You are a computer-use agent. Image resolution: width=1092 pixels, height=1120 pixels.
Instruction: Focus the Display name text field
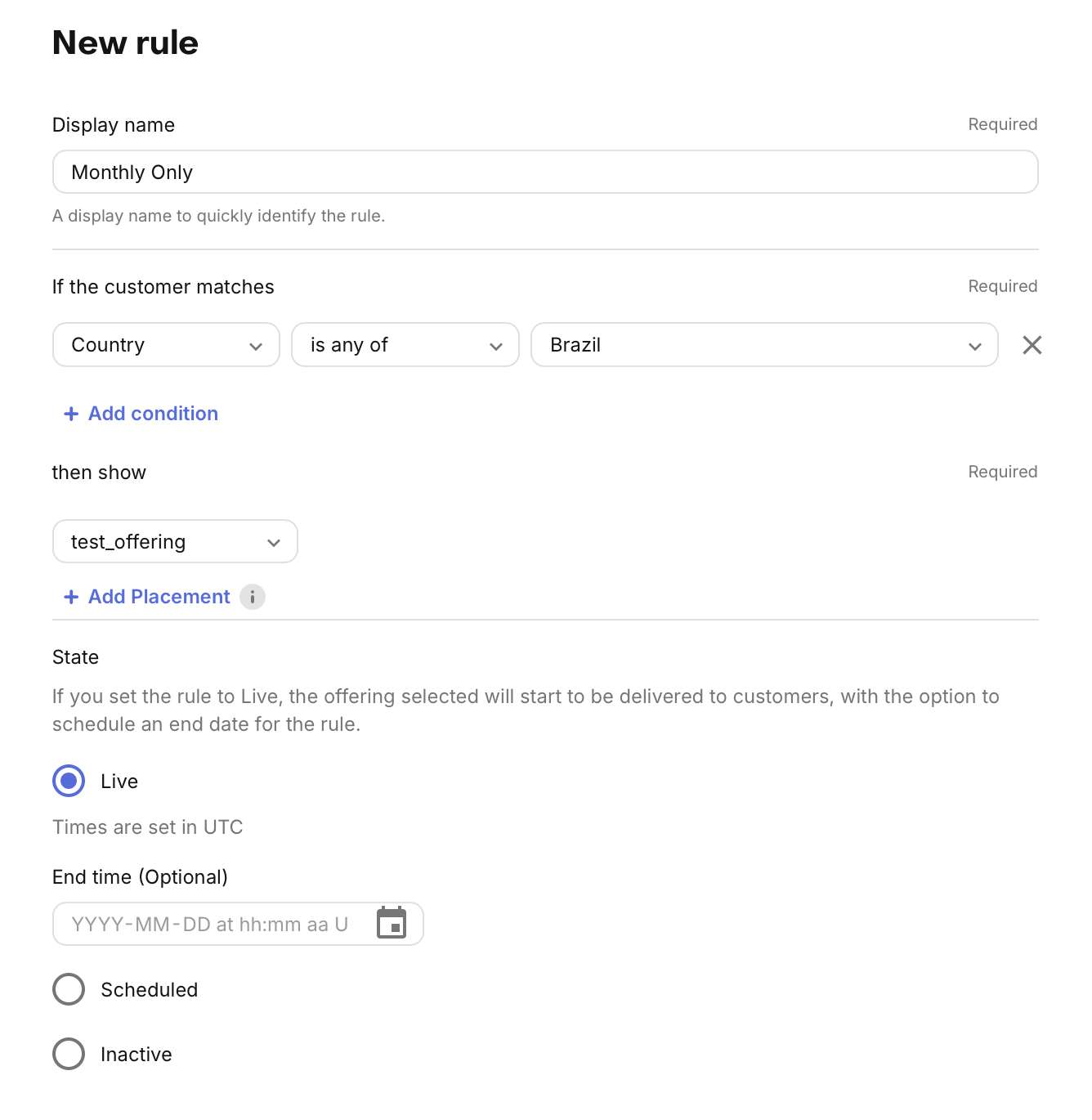(x=545, y=172)
